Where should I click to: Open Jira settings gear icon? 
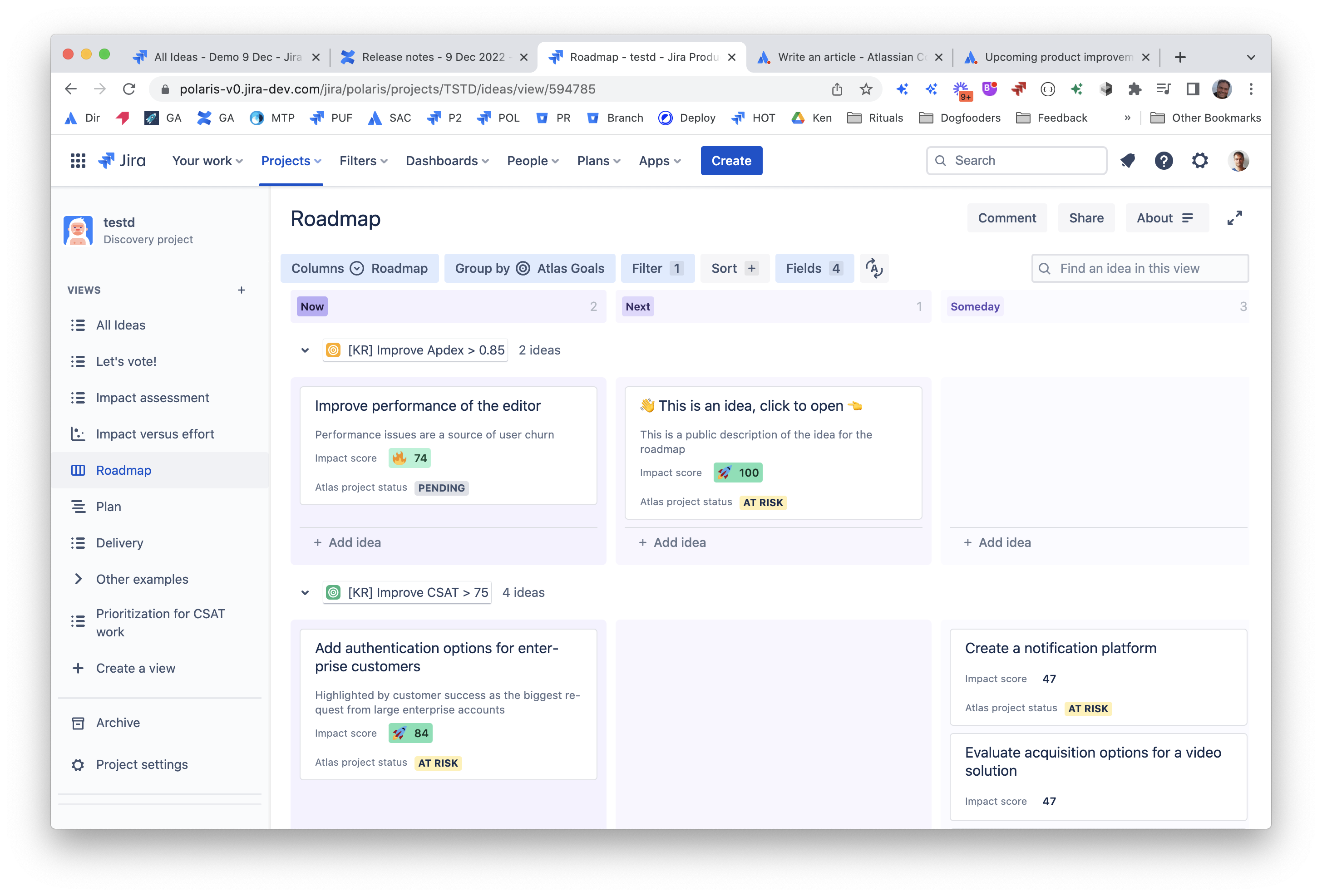[x=1200, y=160]
